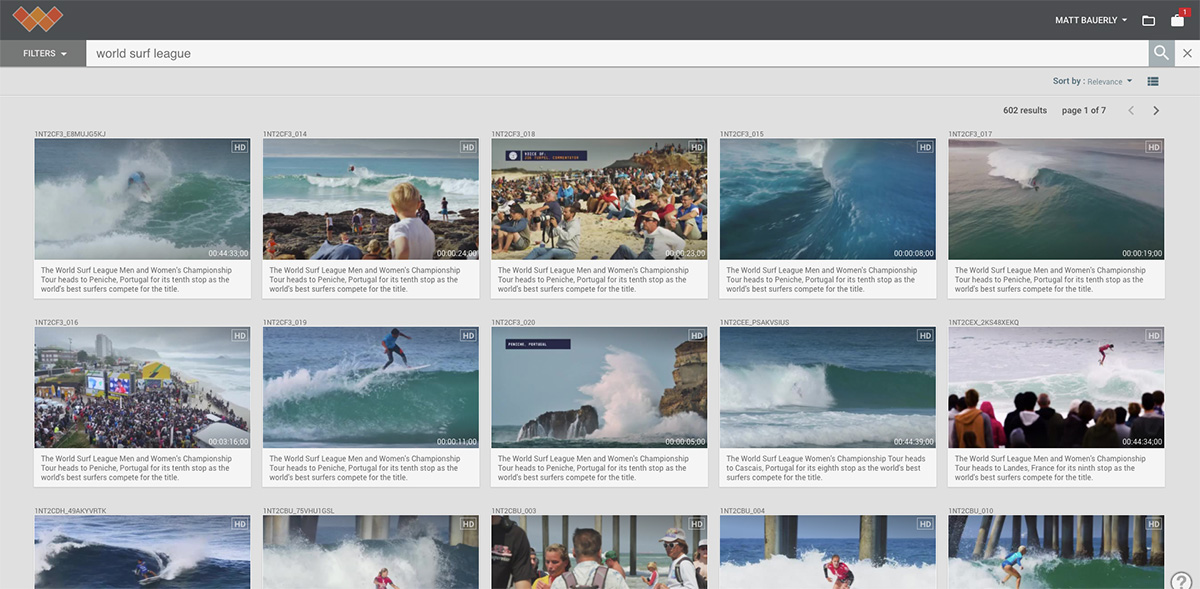The height and width of the screenshot is (589, 1200).
Task: Open thumbnail for clip 1NT2CBU_003
Action: coord(599,552)
